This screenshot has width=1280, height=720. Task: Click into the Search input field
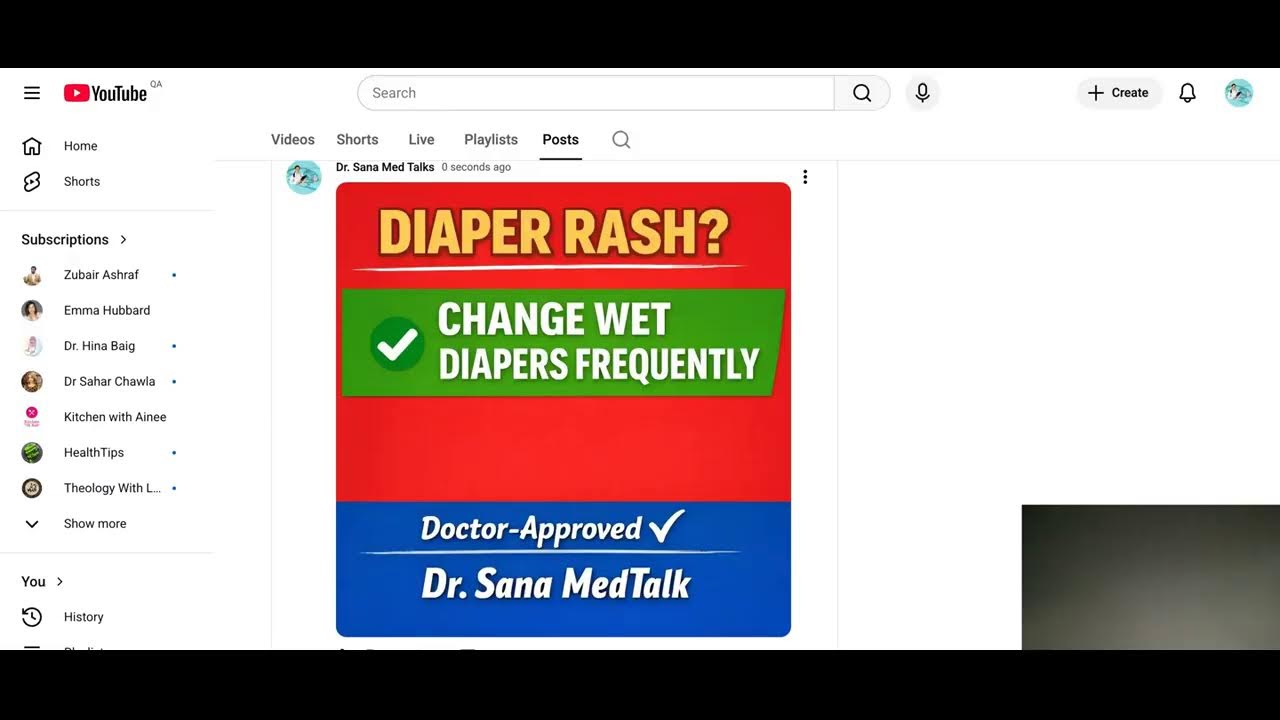coord(596,93)
